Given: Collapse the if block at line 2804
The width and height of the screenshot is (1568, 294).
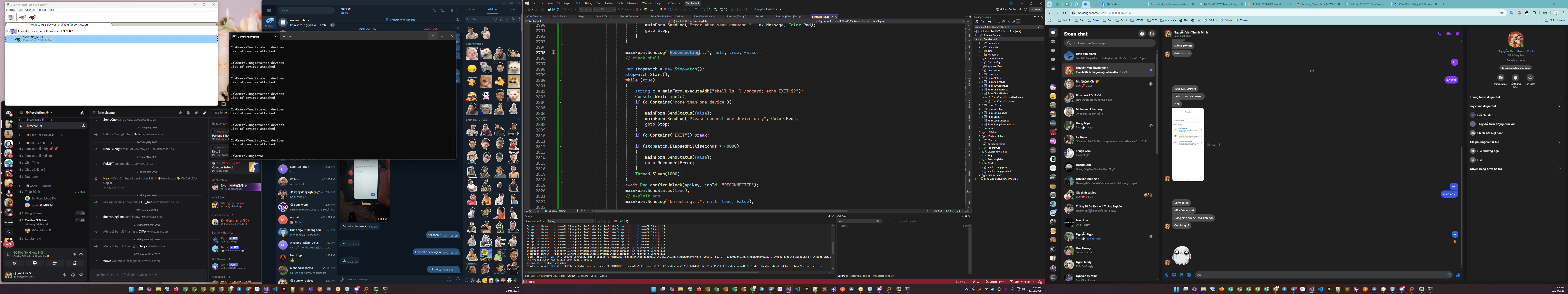Looking at the screenshot, I should pos(561,102).
